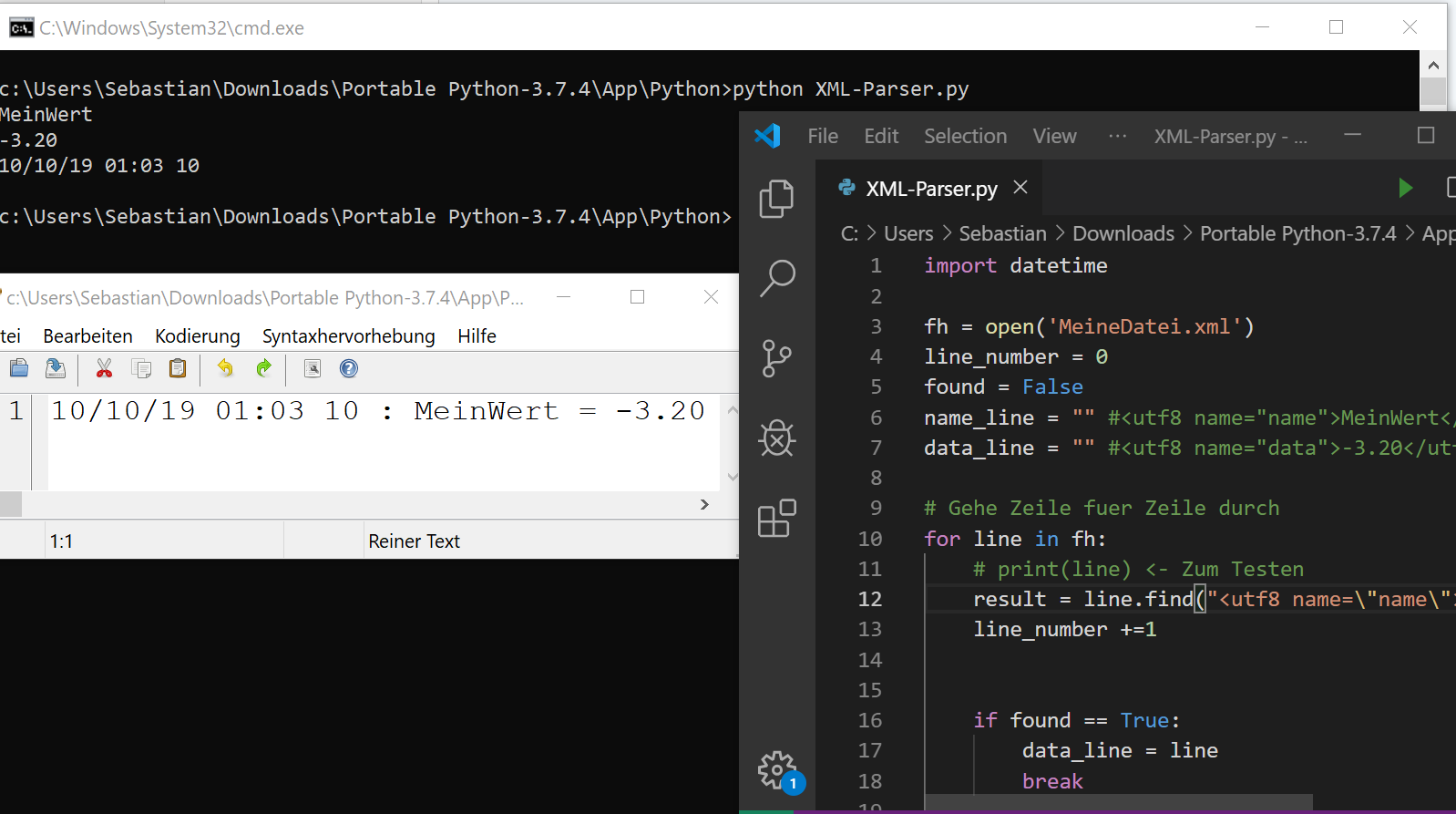Click the undo arrow icon
1456x814 pixels.
[x=225, y=368]
